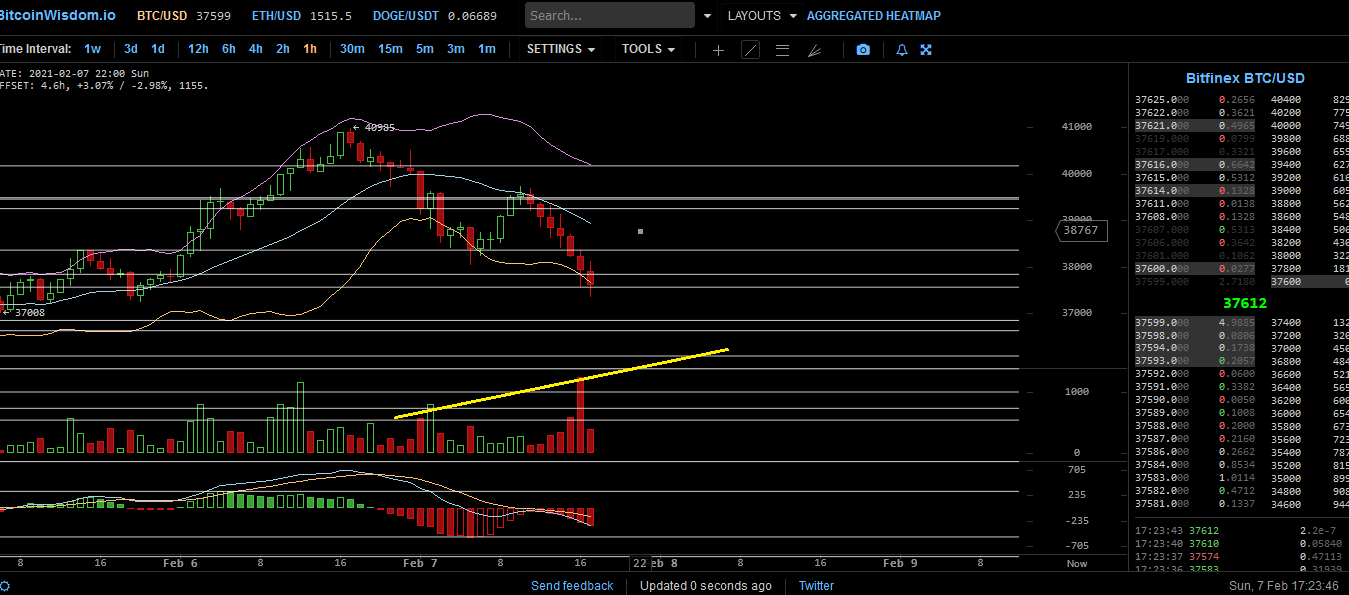
Task: Click the 37008 low price label
Action: coord(30,313)
